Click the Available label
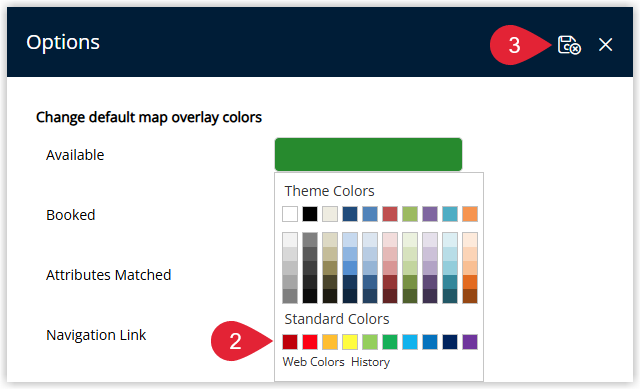Viewport: 641px width, 390px height. [x=75, y=155]
